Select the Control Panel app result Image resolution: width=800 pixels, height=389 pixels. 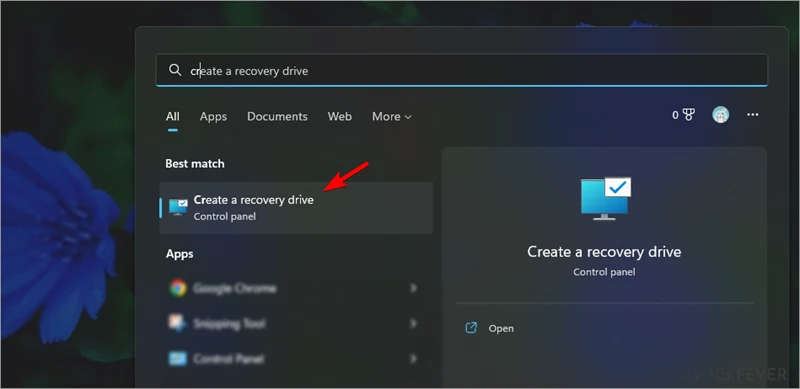pos(296,359)
